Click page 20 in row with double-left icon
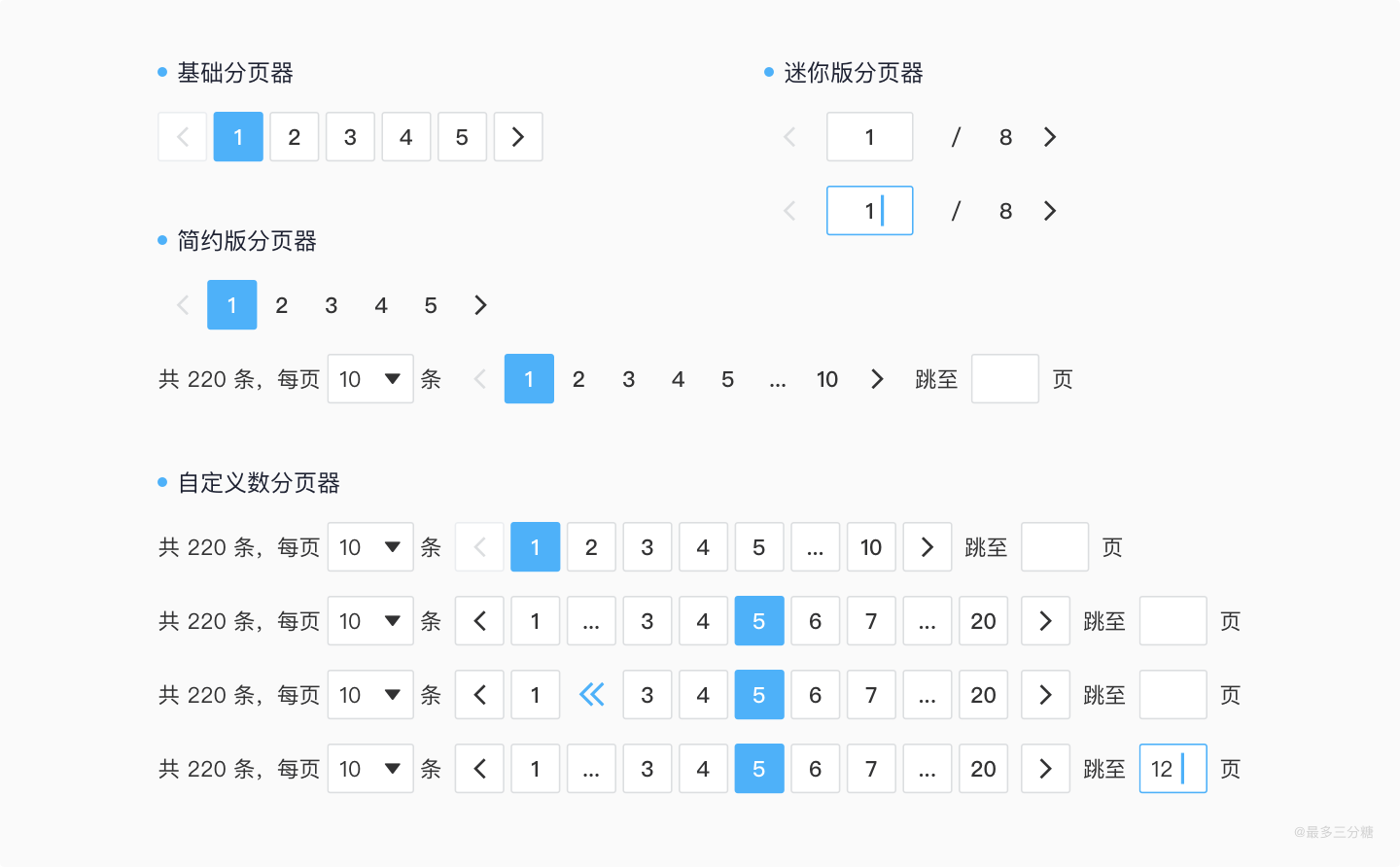This screenshot has height=867, width=1400. [x=983, y=695]
